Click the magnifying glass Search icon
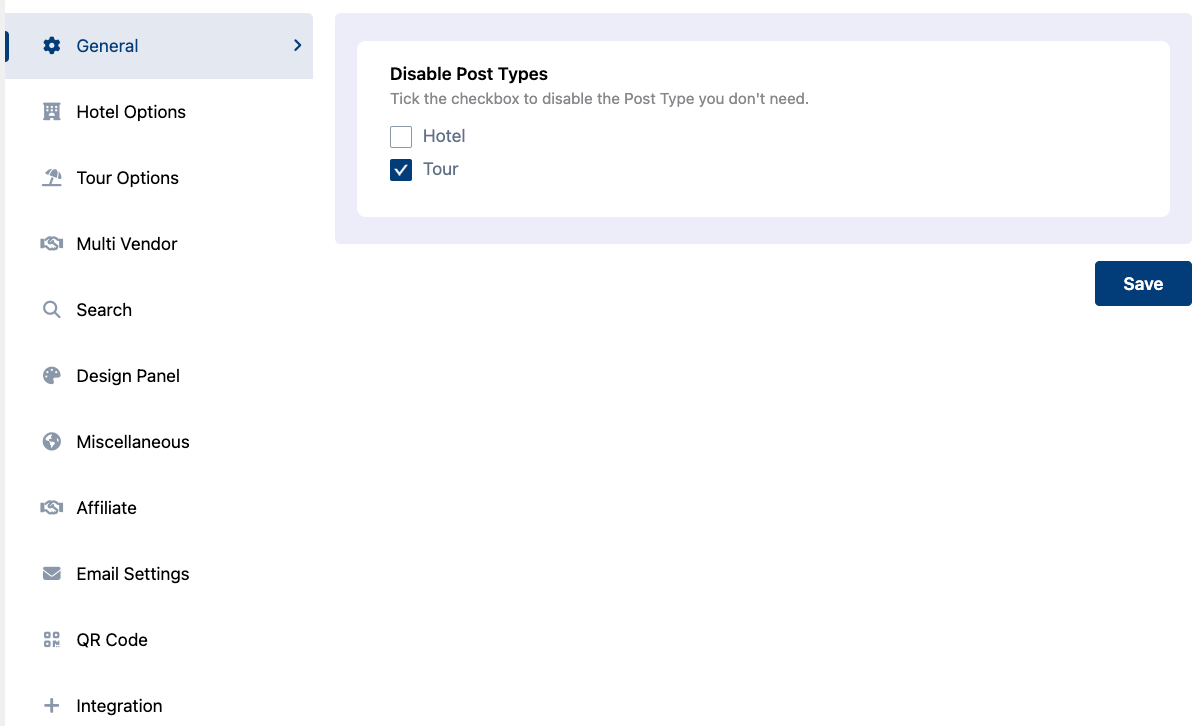The image size is (1204, 726). (x=52, y=310)
